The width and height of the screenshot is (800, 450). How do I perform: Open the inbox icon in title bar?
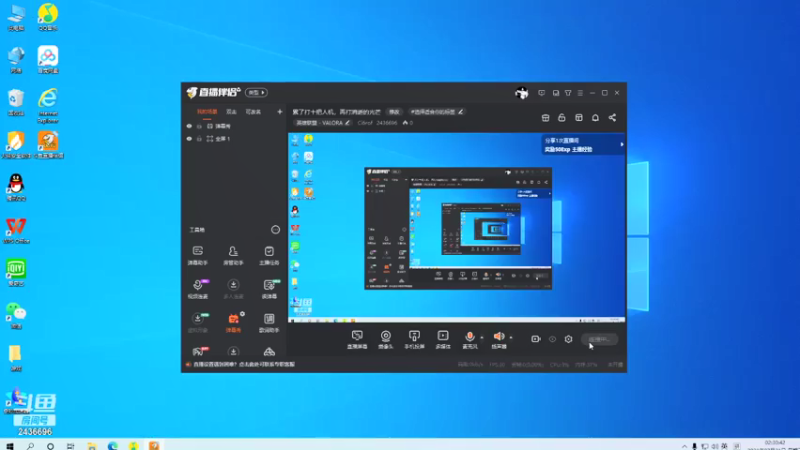pos(556,93)
